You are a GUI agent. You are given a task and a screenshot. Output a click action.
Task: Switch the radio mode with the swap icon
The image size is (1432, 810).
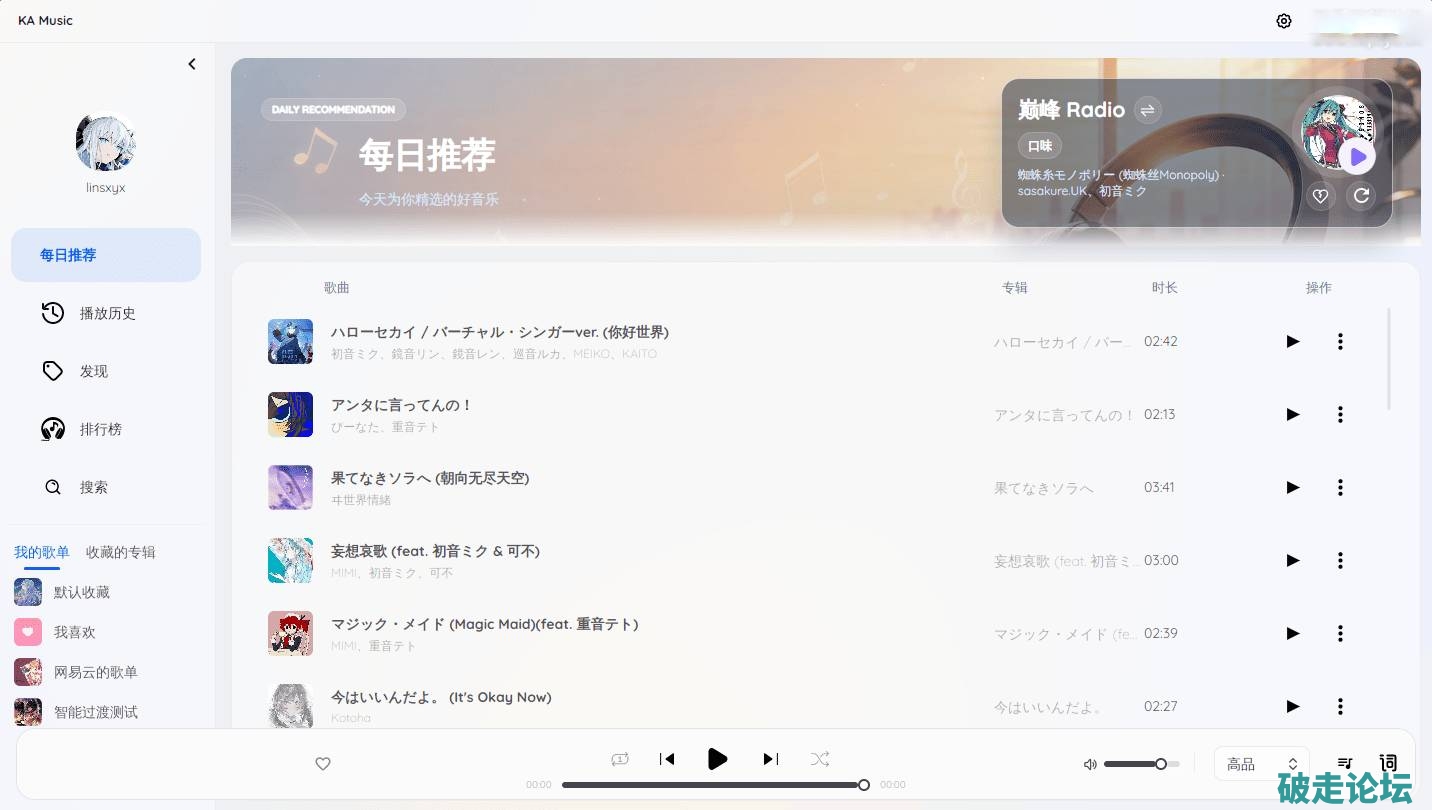[1148, 110]
